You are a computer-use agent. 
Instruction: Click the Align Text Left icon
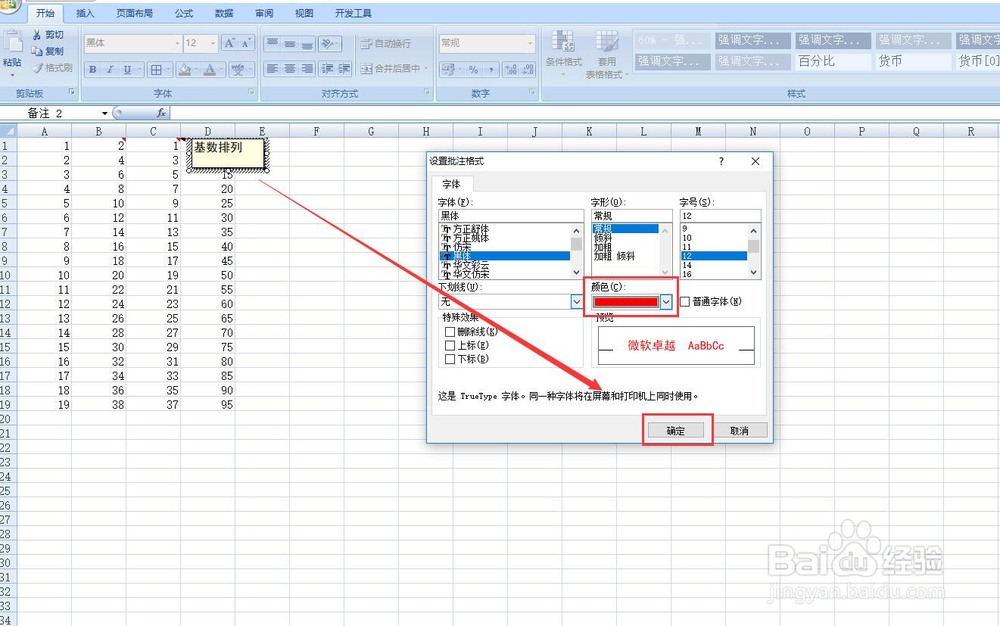[x=272, y=68]
